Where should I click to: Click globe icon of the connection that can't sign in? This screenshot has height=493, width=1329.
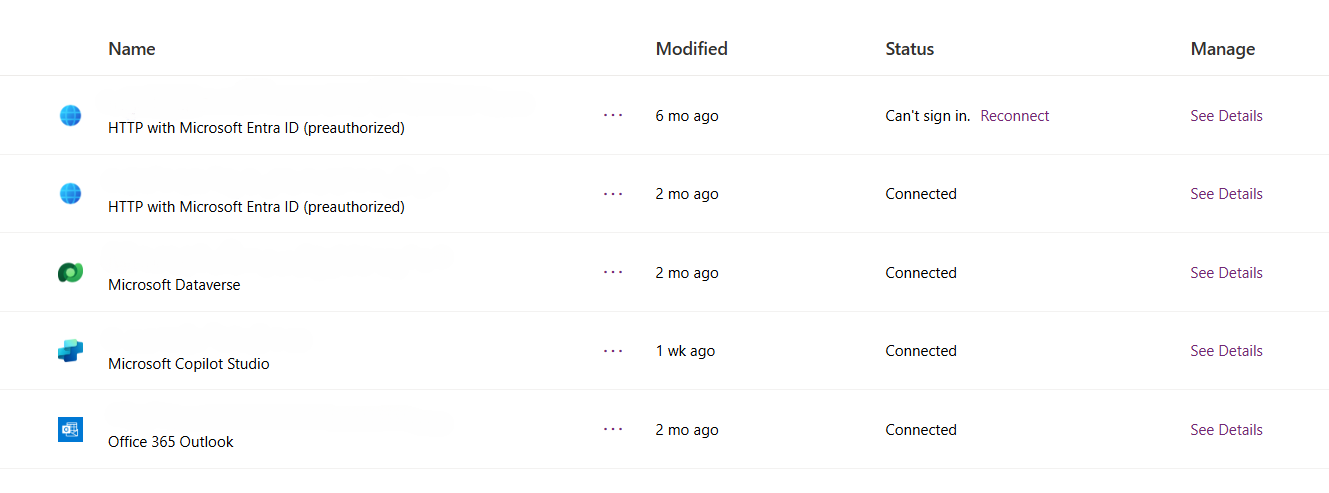point(70,115)
